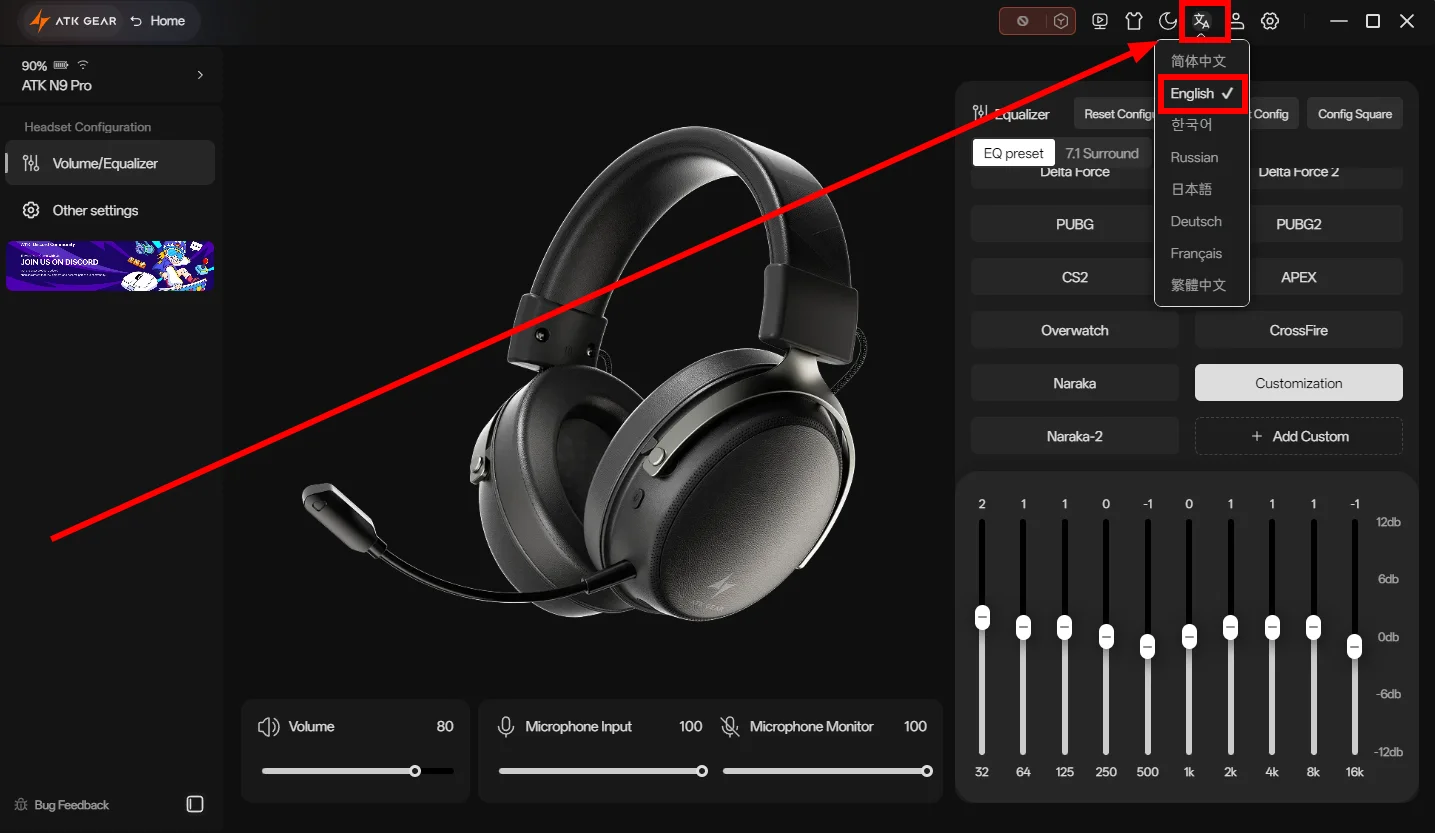Click the 32 Hz equalizer slider handle
This screenshot has height=833, width=1435.
(982, 617)
